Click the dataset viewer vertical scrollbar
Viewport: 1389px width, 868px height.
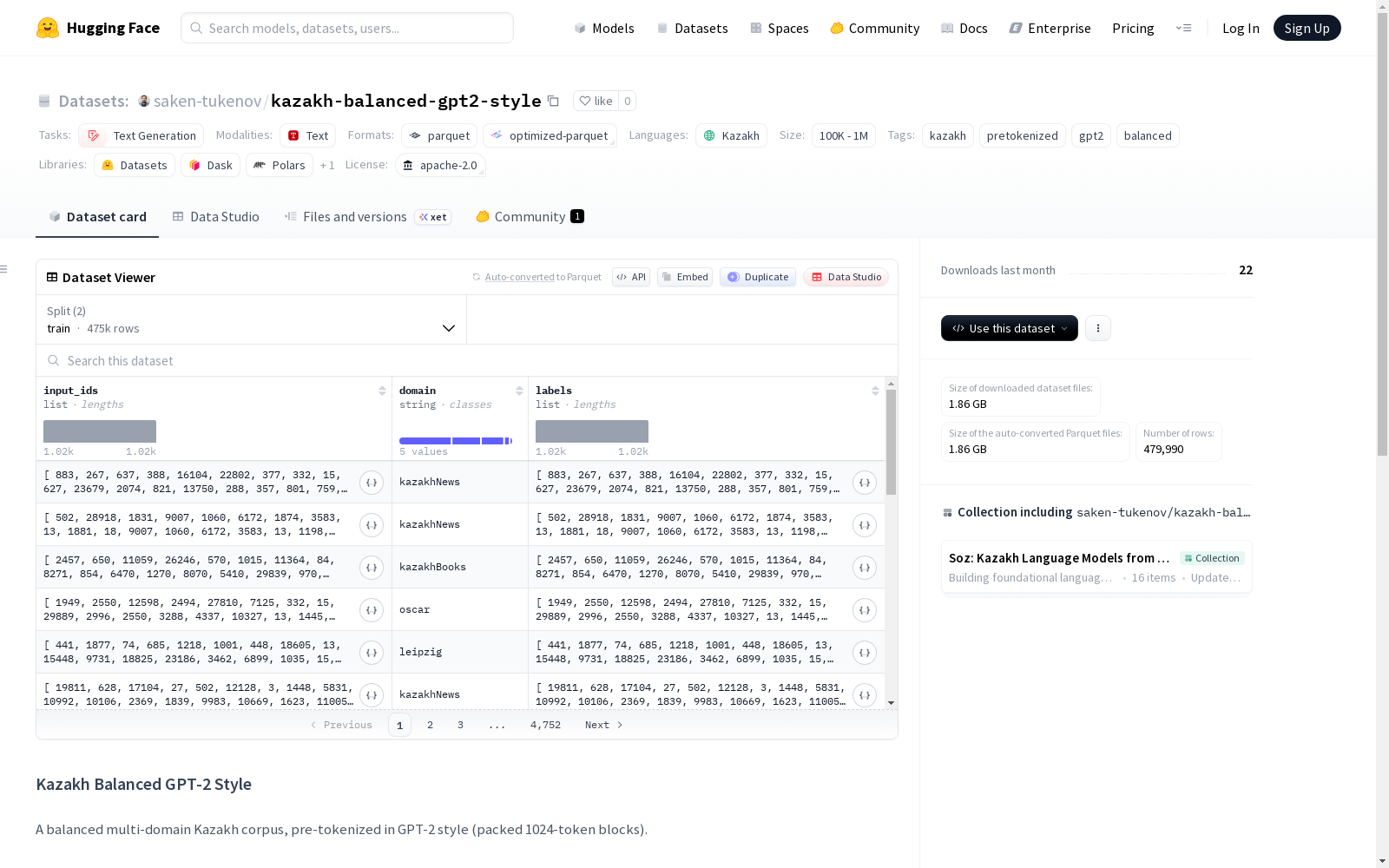891,443
